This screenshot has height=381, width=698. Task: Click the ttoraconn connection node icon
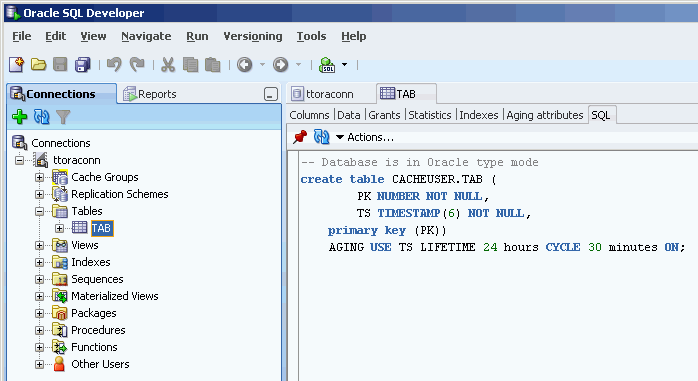[41, 160]
